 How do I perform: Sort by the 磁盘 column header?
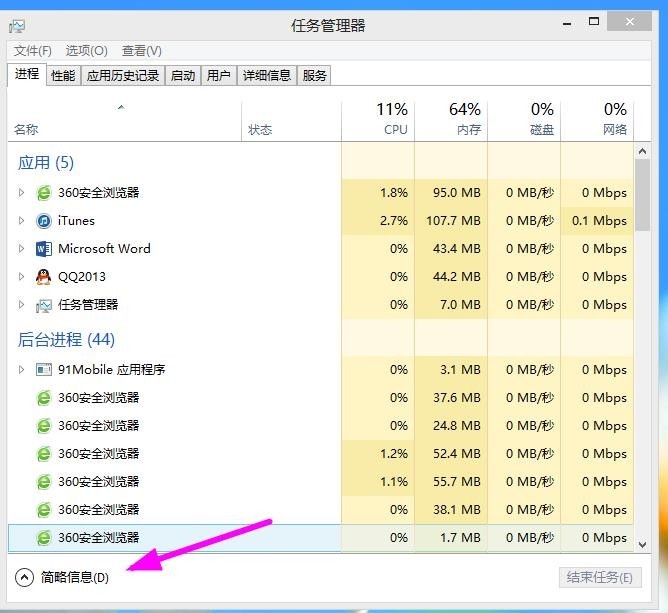(524, 121)
